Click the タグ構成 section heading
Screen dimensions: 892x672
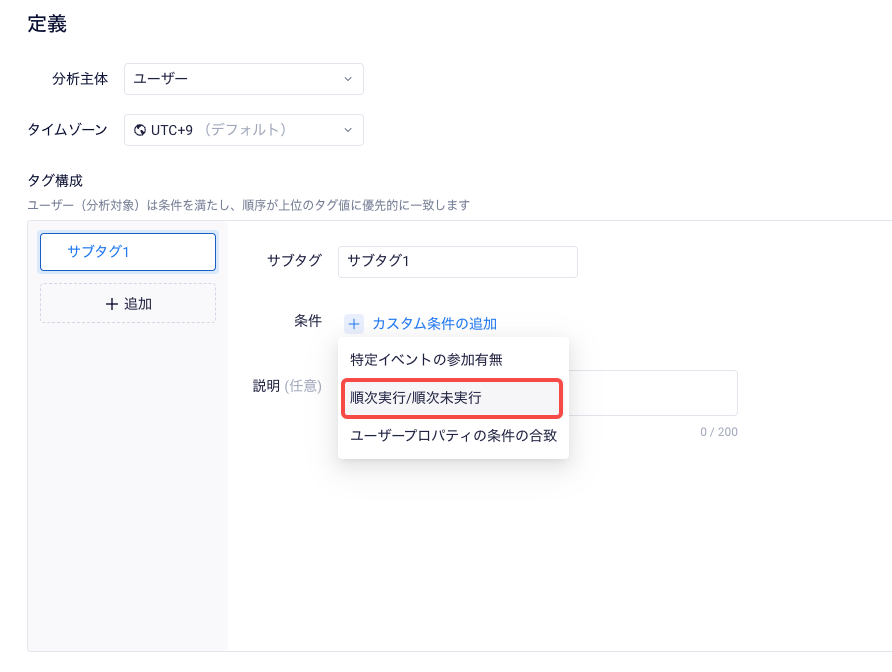55,181
